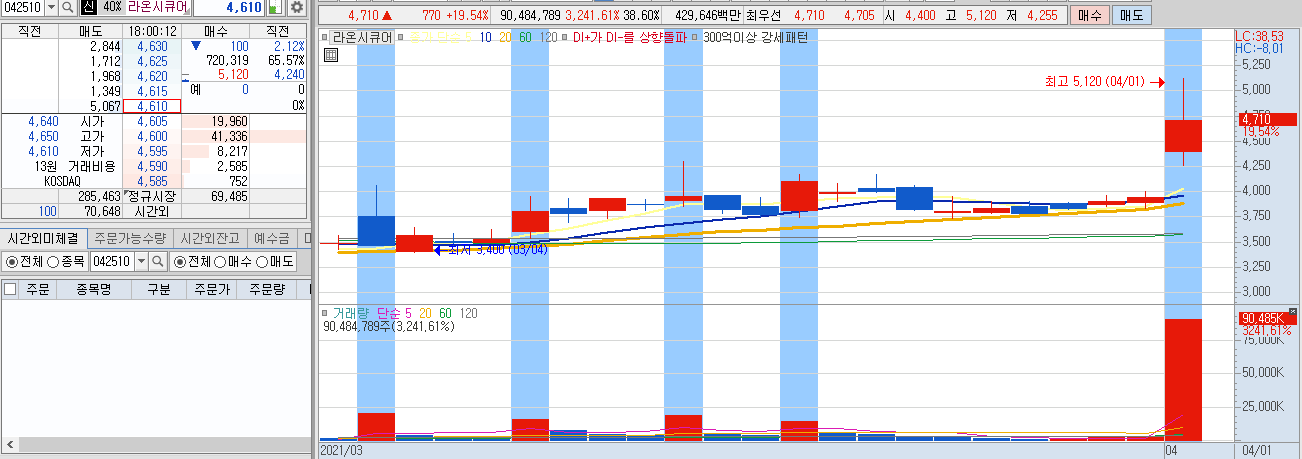This screenshot has height=459, width=1302.
Task: Click the 2021/03 label on time axis
Action: [341, 451]
